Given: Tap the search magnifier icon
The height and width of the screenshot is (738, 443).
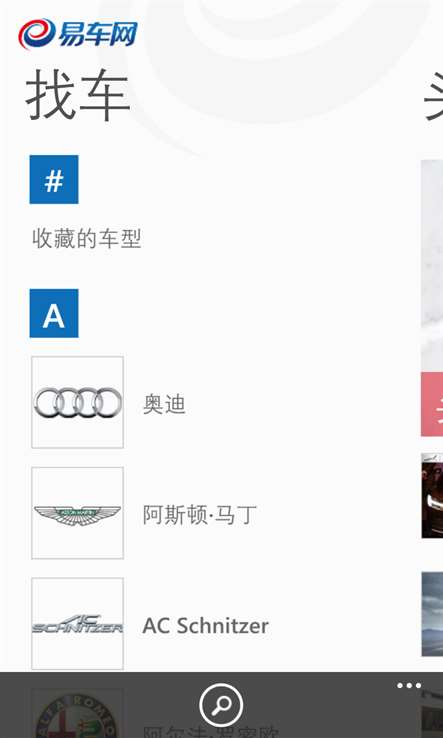Looking at the screenshot, I should pyautogui.click(x=221, y=705).
